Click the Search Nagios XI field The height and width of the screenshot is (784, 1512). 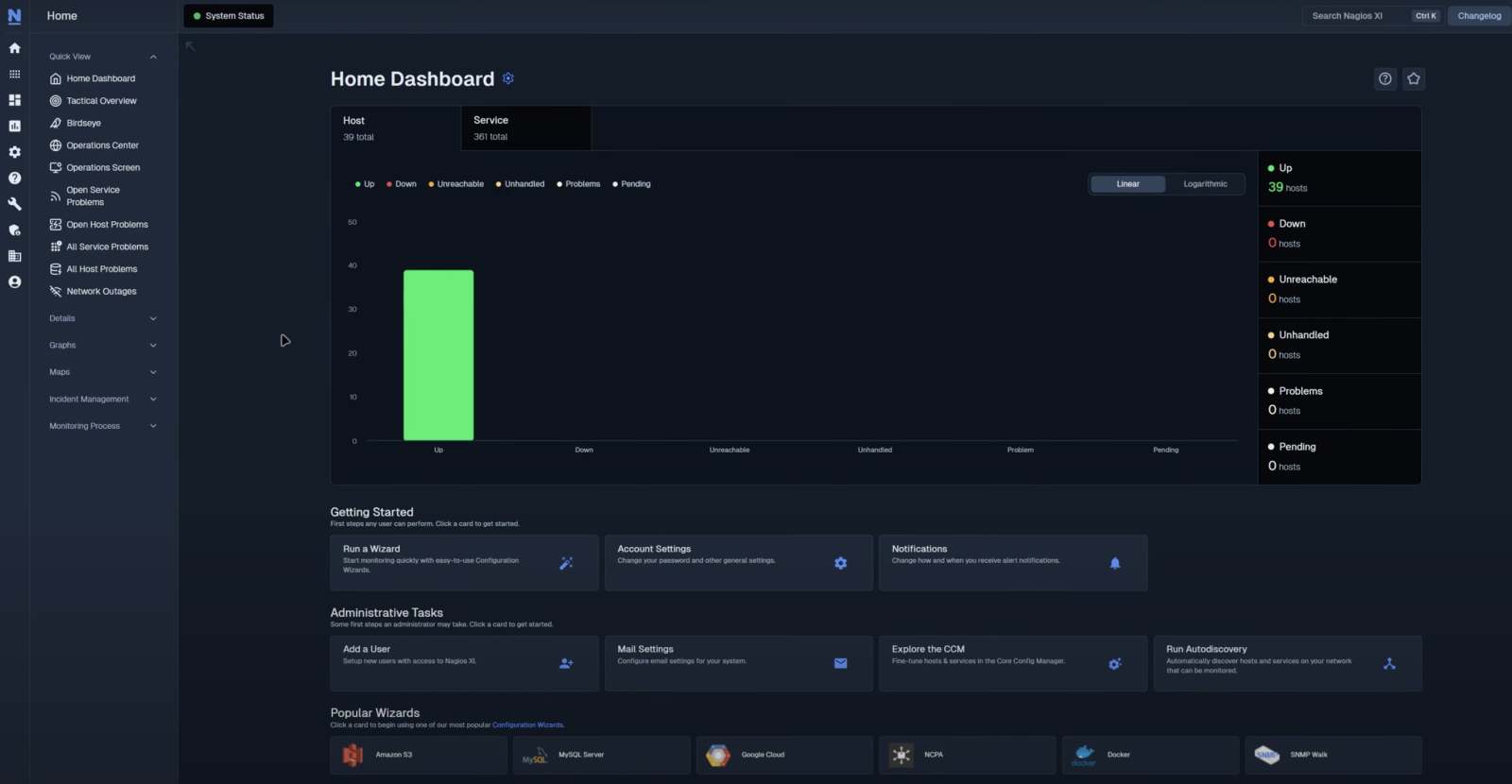[x=1374, y=16]
